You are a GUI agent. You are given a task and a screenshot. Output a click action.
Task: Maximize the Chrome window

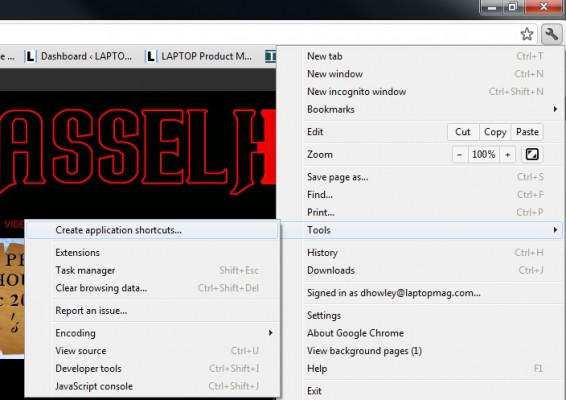point(513,6)
